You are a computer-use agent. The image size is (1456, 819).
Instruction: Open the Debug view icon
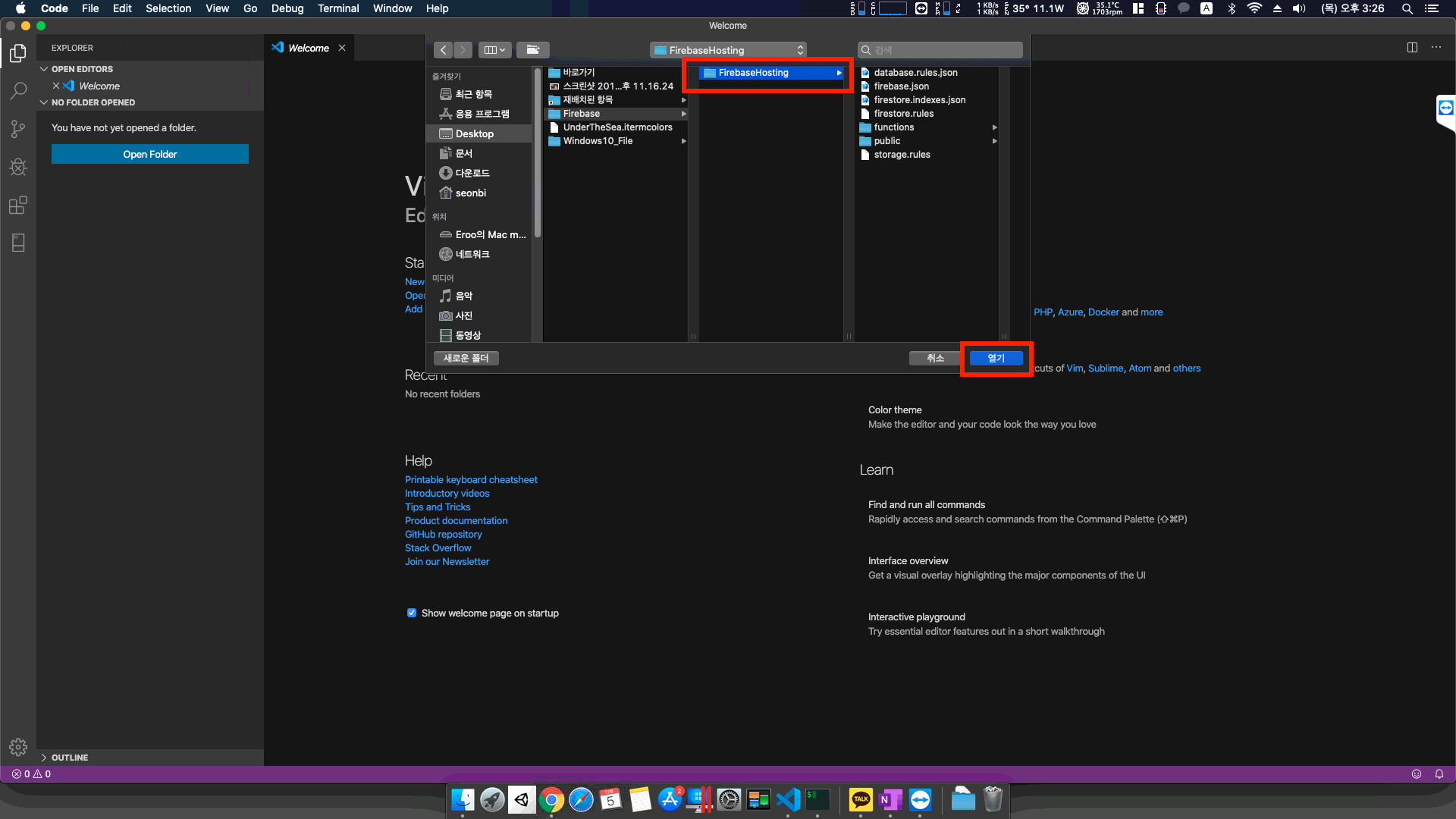click(x=18, y=167)
